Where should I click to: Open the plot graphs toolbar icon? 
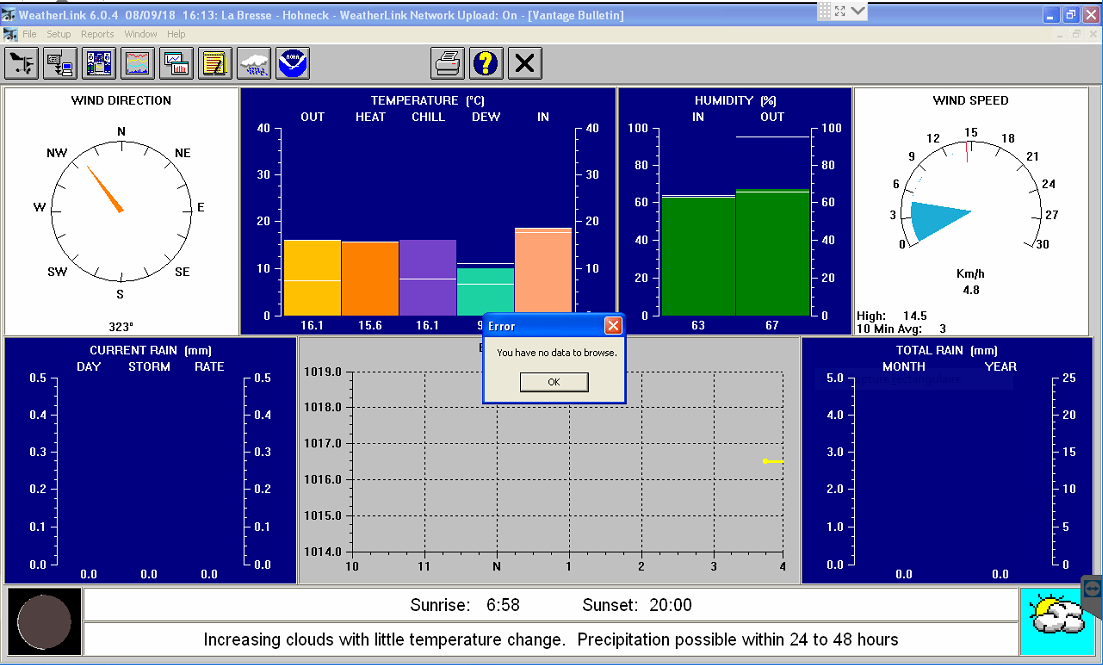point(177,63)
